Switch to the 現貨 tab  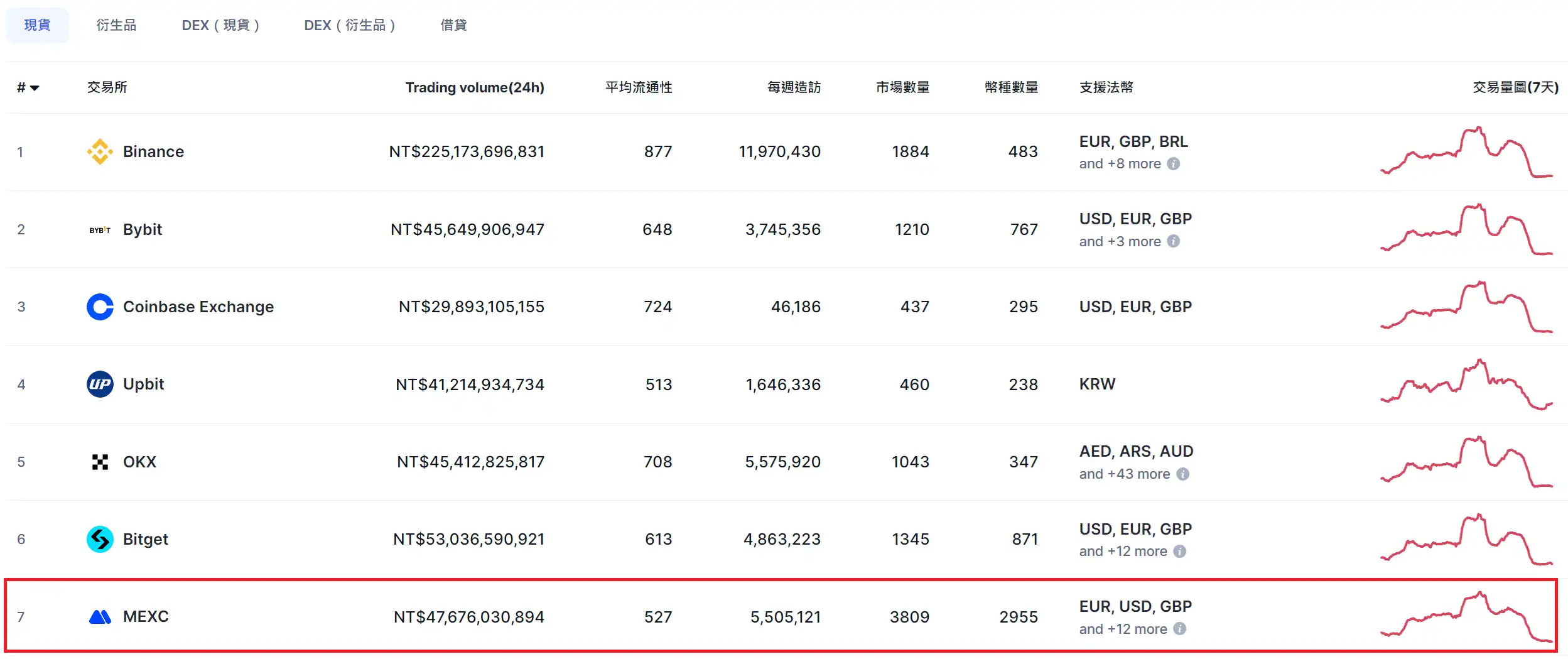point(37,25)
